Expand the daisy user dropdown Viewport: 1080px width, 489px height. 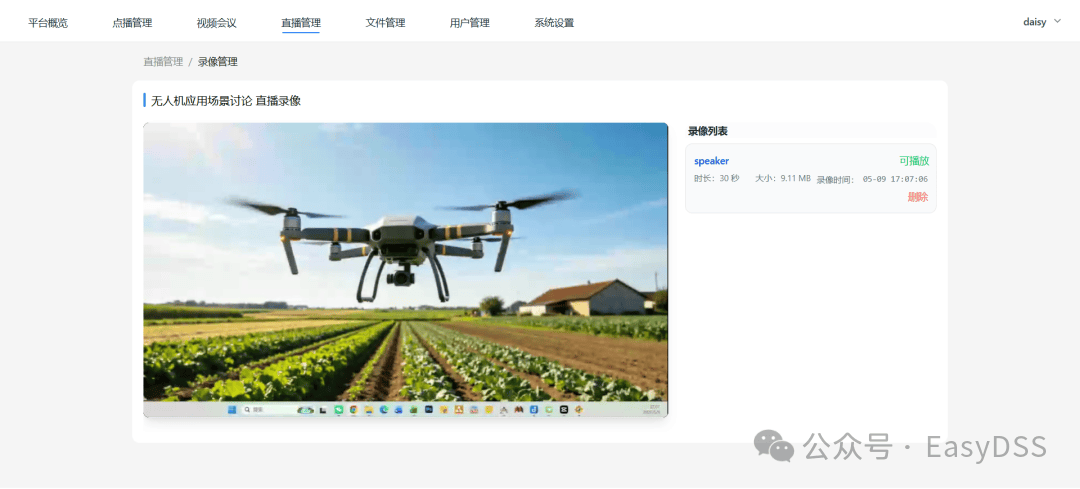tap(1042, 22)
